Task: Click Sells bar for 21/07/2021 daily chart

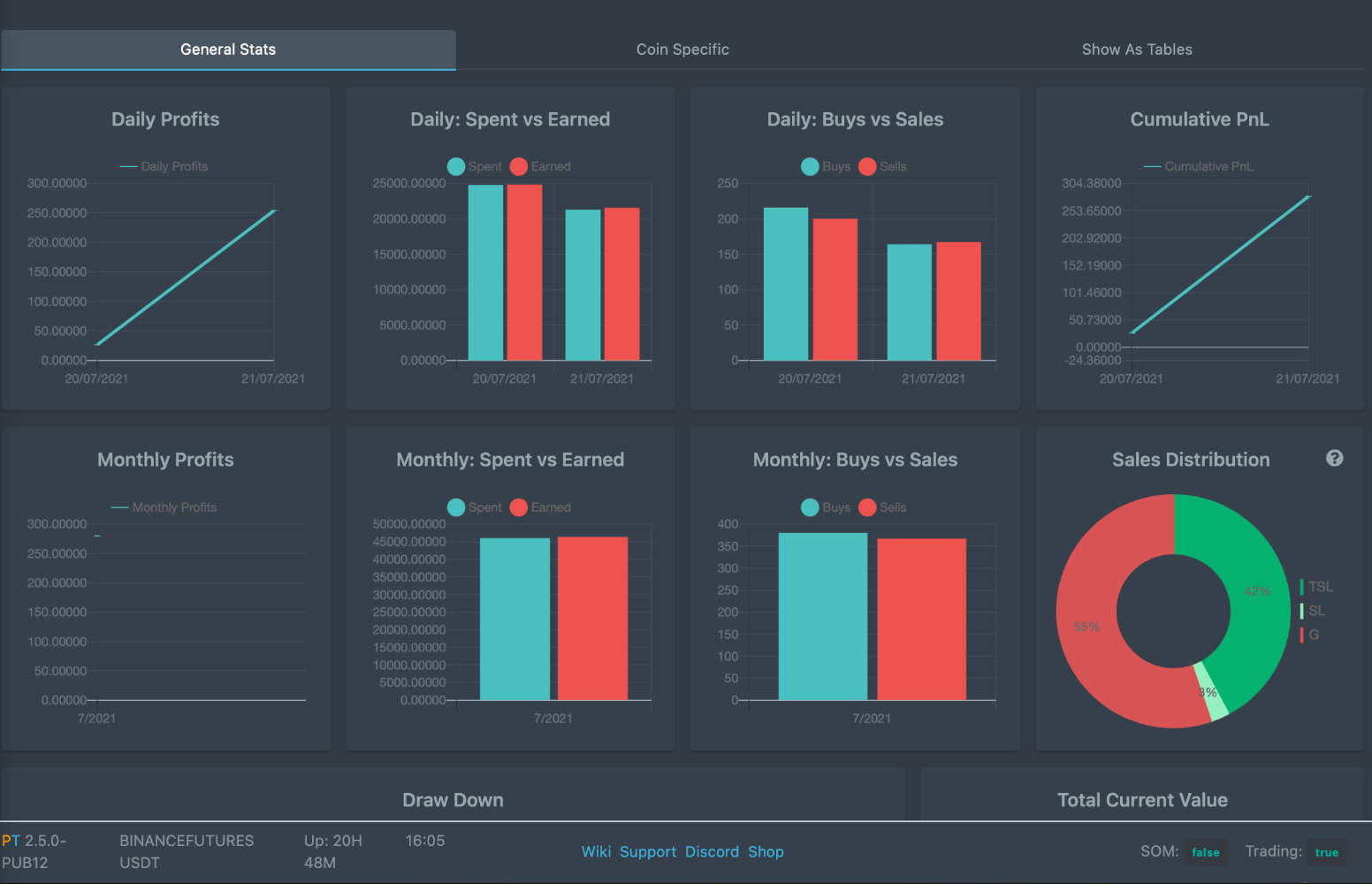Action: point(958,301)
